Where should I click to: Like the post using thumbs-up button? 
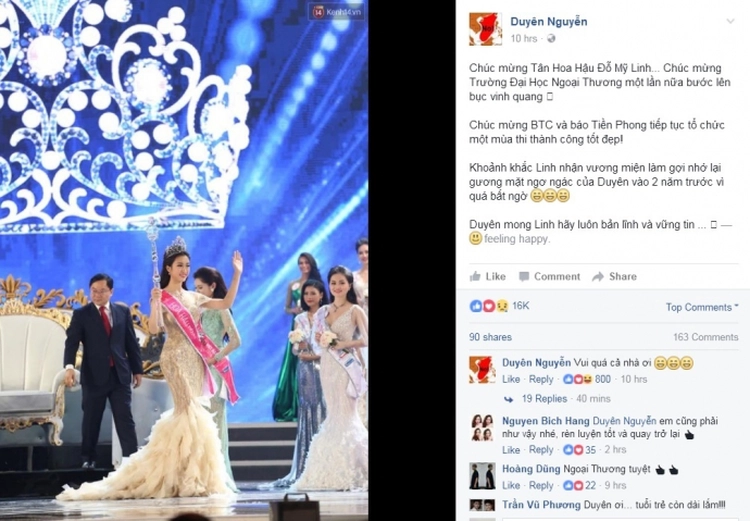pyautogui.click(x=487, y=277)
